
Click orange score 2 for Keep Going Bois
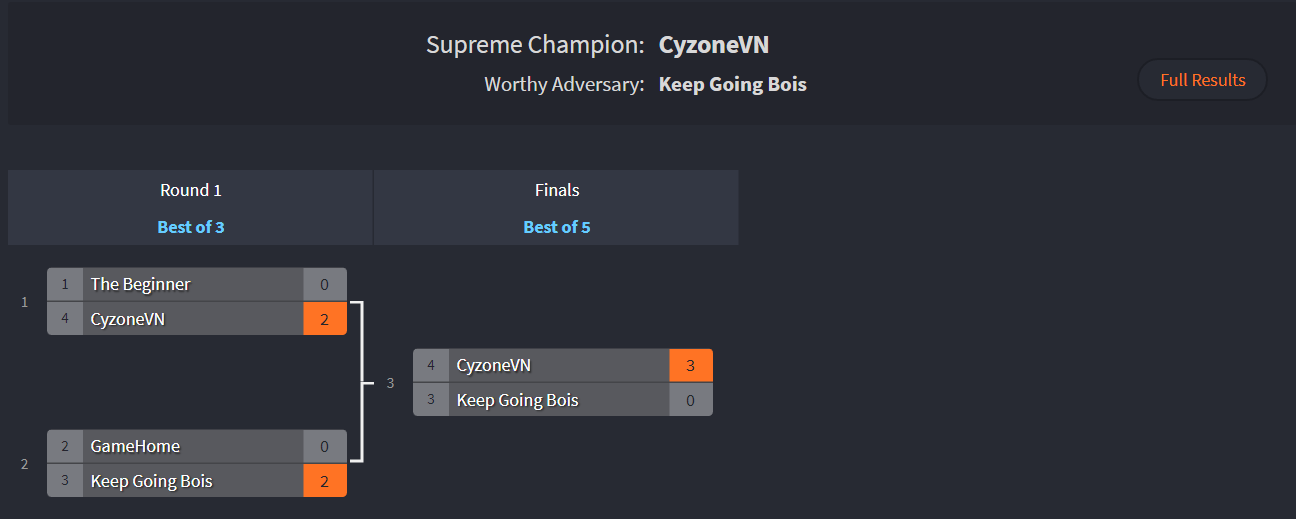pos(325,481)
